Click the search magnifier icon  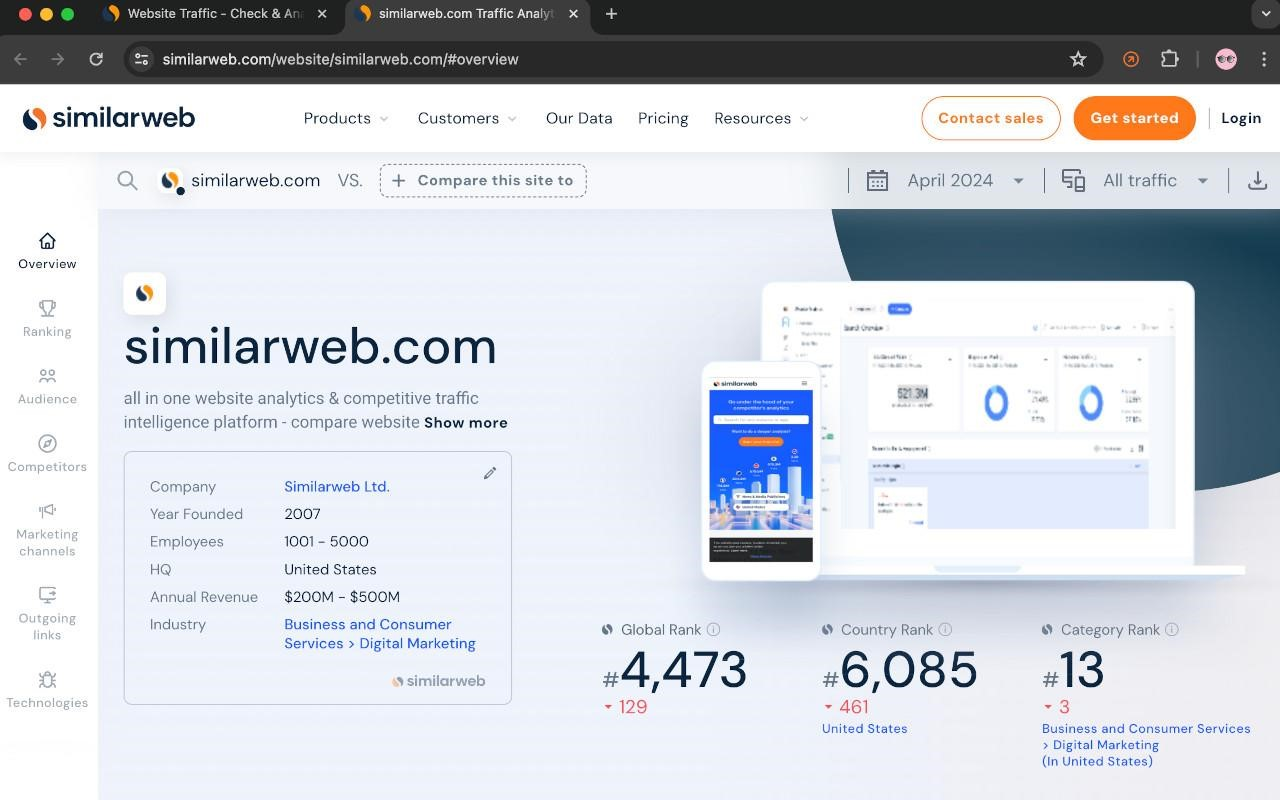point(127,180)
